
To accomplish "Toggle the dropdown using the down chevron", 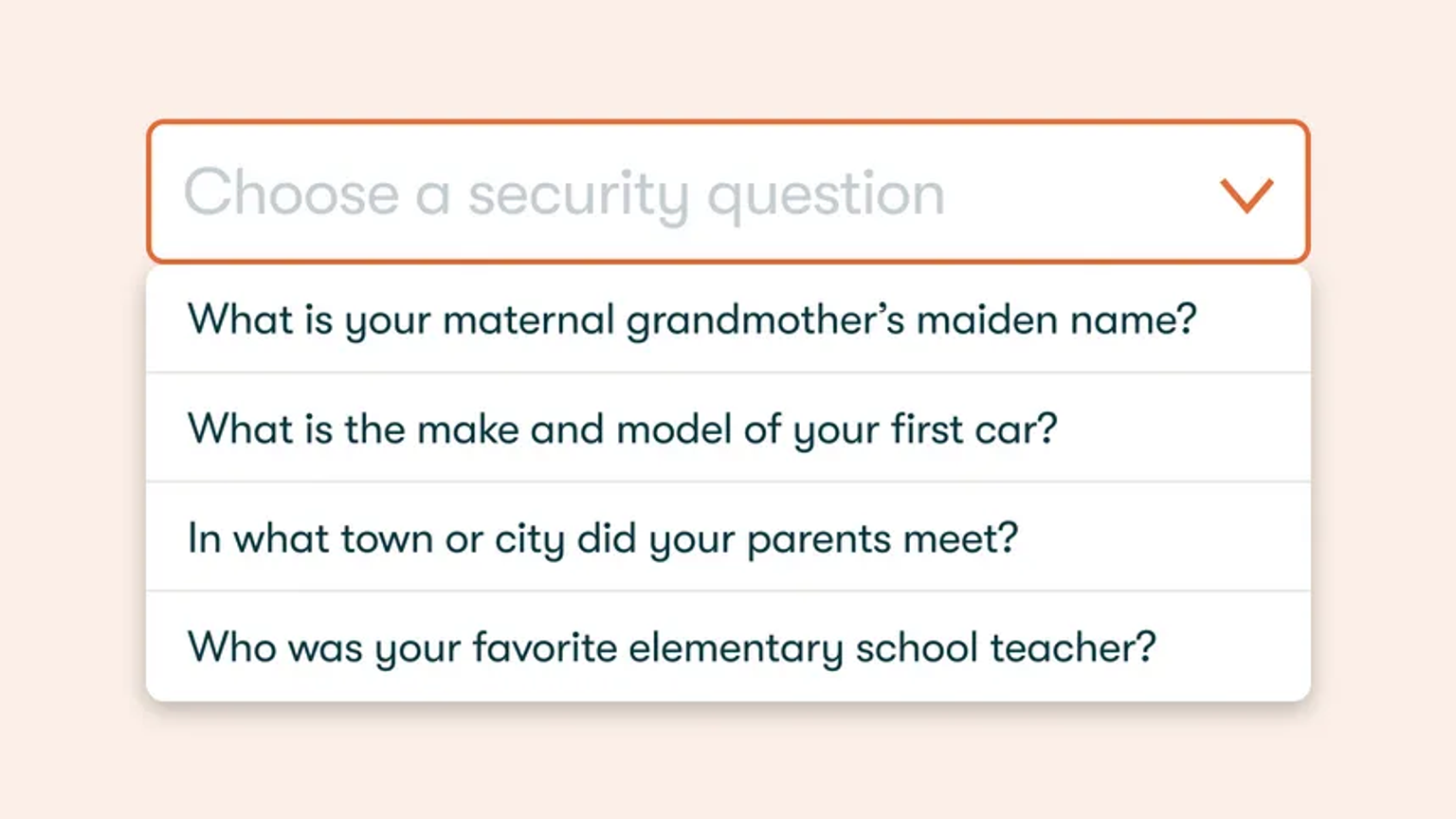I will coord(1246,194).
